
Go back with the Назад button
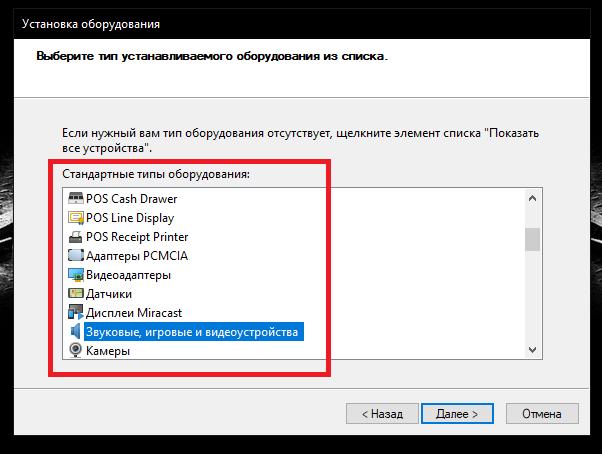(x=382, y=414)
